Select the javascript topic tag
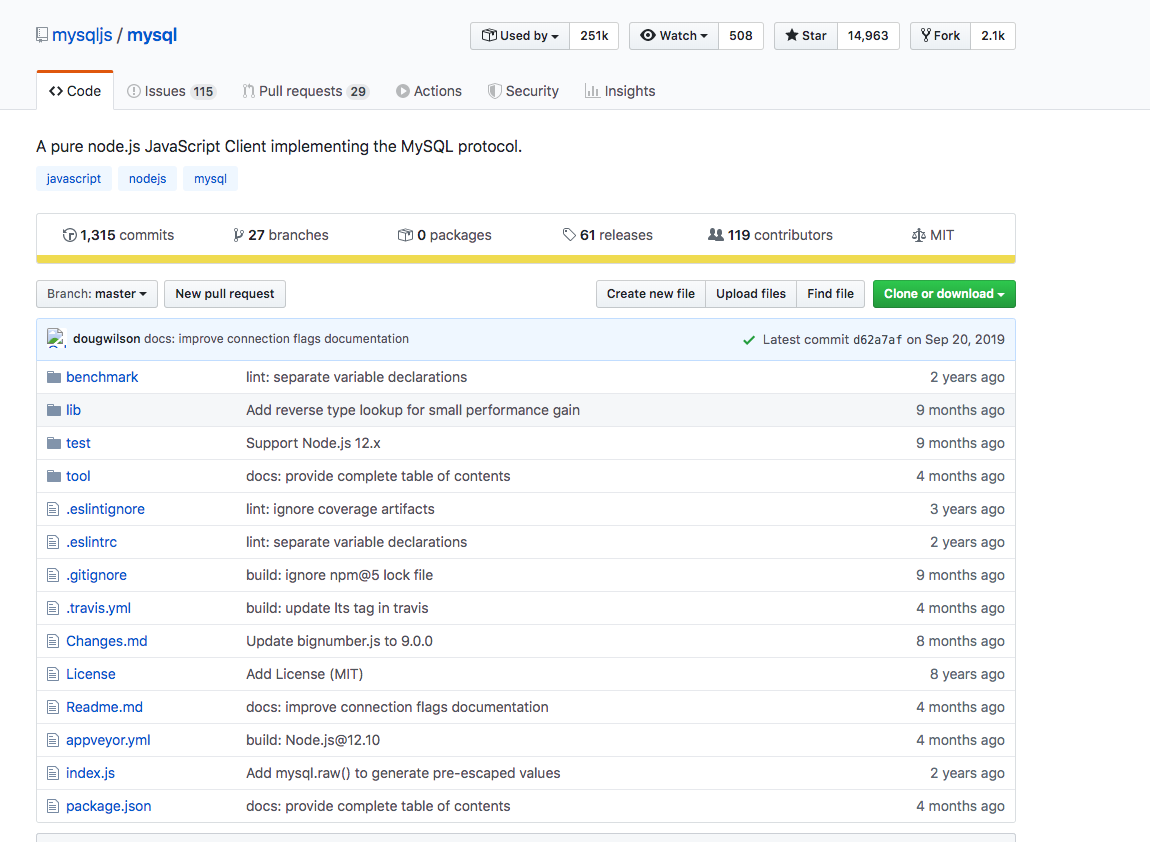Screen dimensions: 1150x842 coord(73,178)
